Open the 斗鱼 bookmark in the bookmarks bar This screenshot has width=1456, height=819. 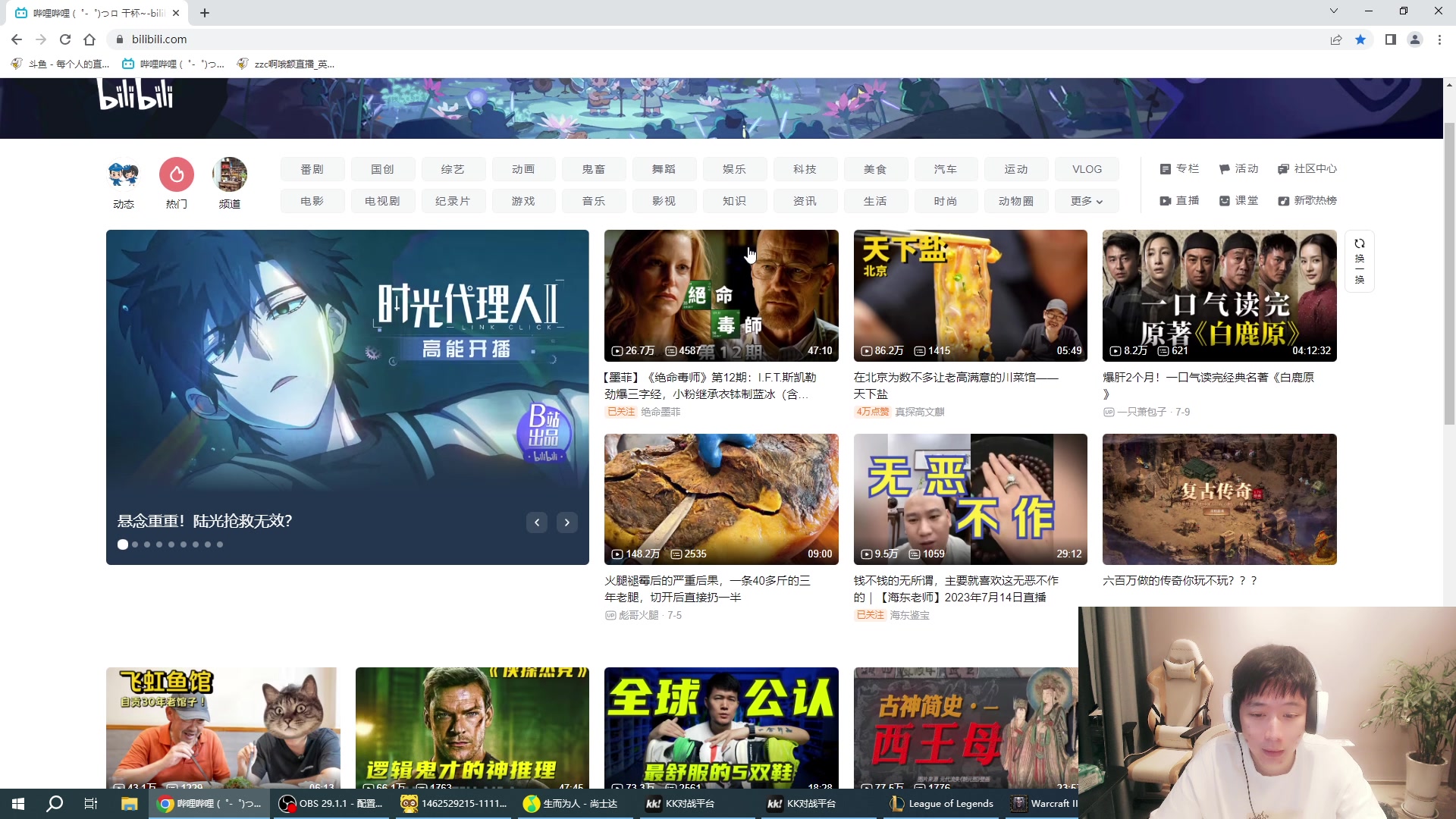[x=61, y=64]
